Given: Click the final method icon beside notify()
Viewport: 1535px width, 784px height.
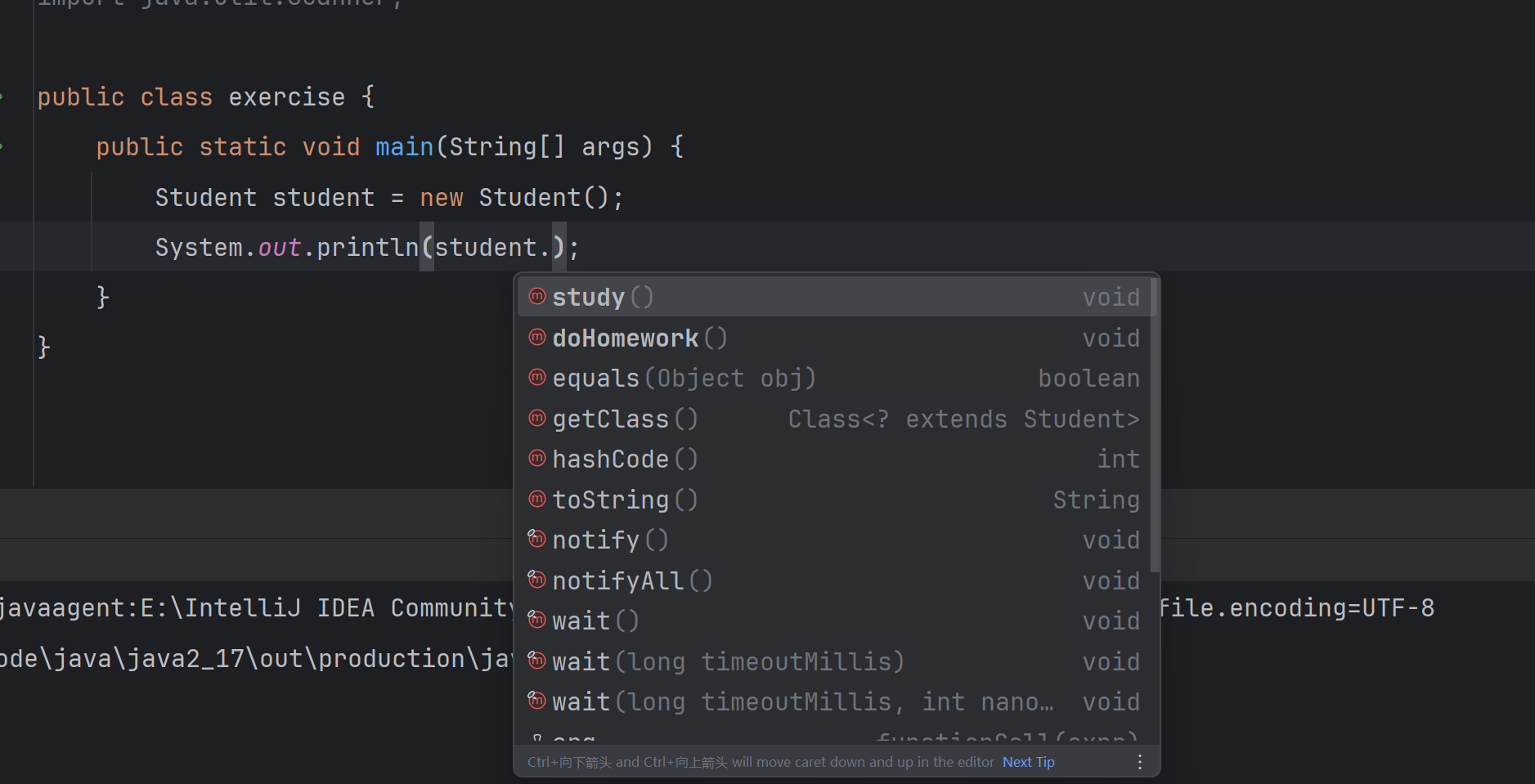Looking at the screenshot, I should click(536, 538).
